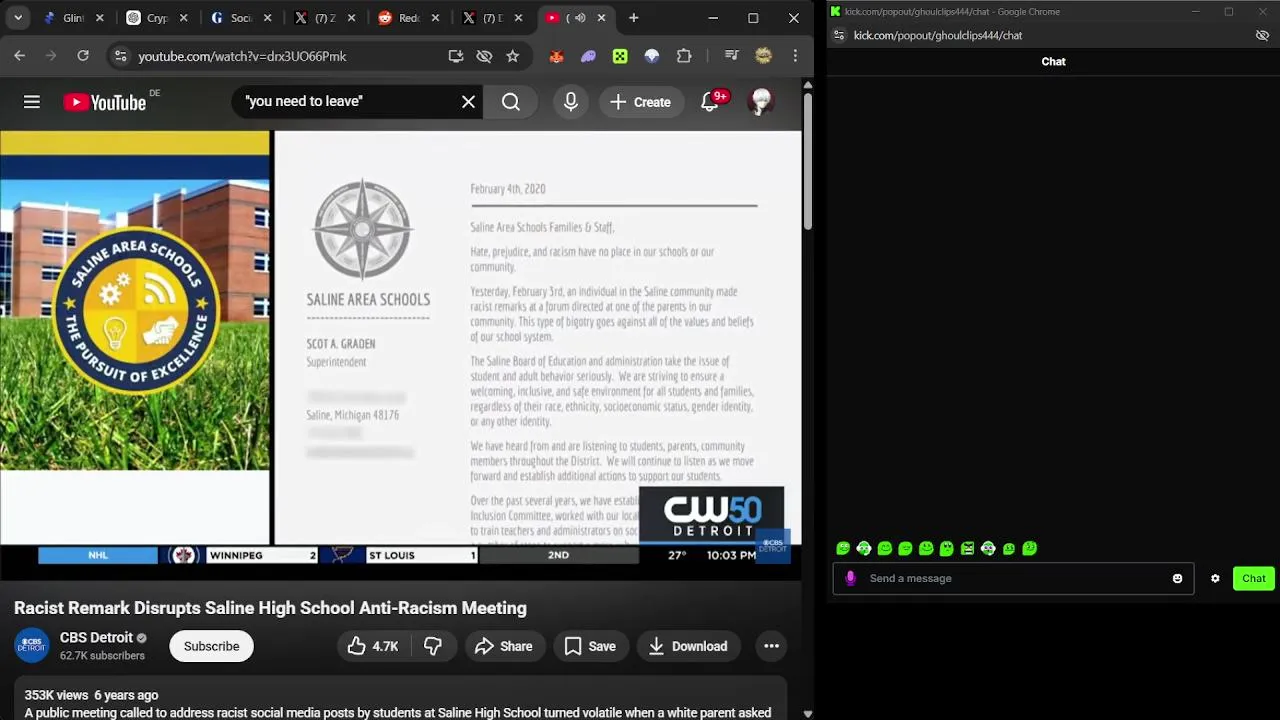The width and height of the screenshot is (1280, 720).
Task: Mute the YouTube tab audio icon
Action: click(579, 18)
